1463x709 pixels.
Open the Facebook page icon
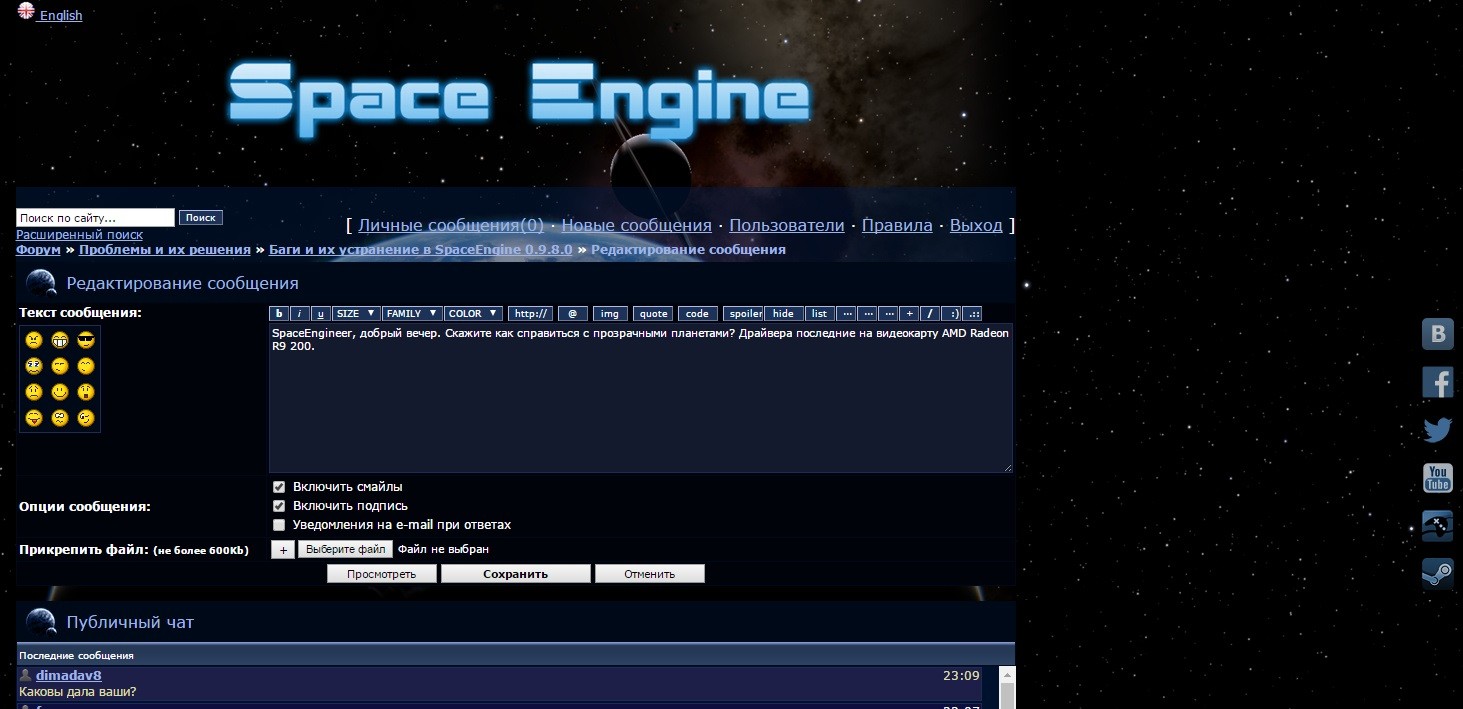tap(1438, 382)
